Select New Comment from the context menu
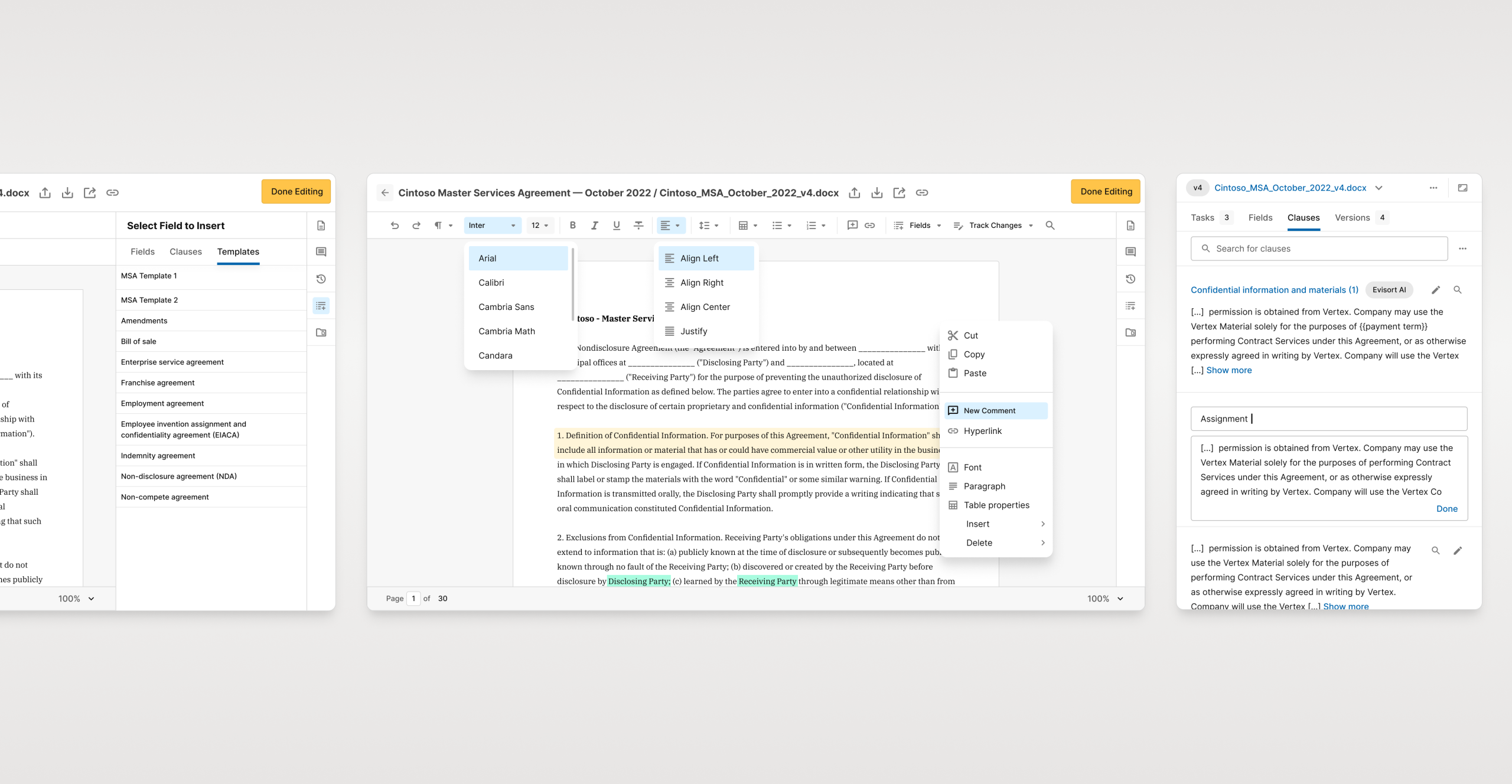 click(x=989, y=410)
